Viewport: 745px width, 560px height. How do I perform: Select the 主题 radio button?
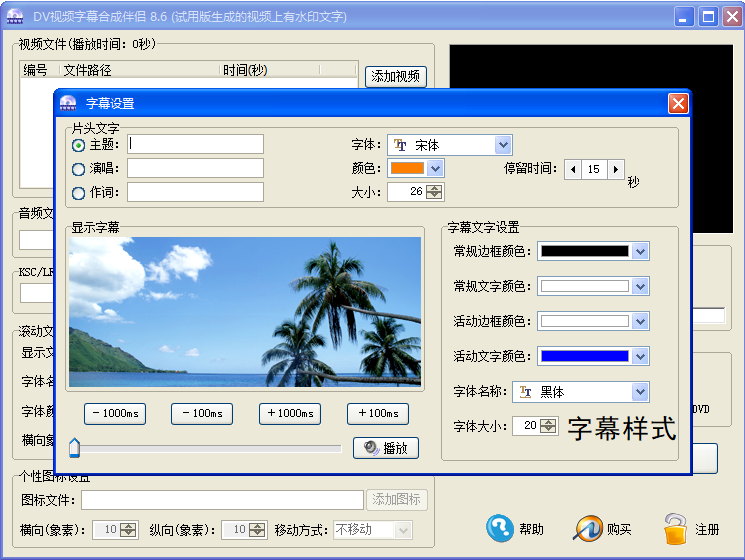pos(79,145)
